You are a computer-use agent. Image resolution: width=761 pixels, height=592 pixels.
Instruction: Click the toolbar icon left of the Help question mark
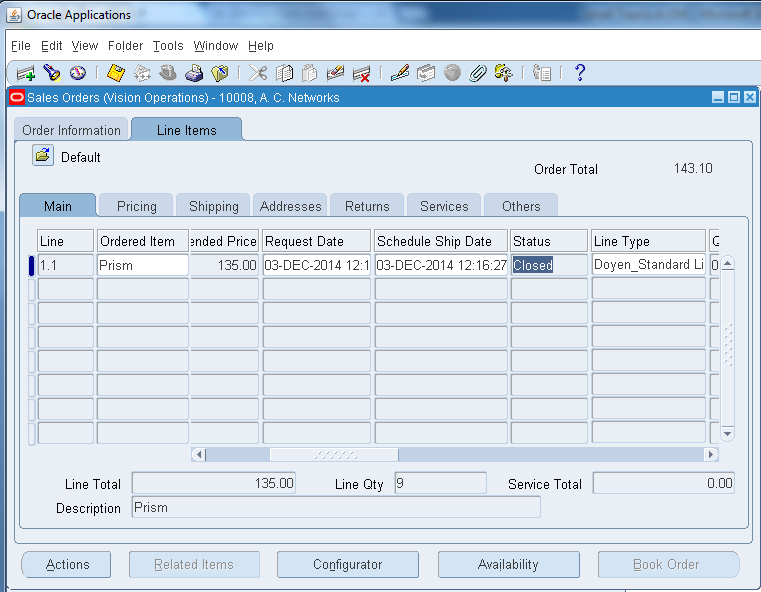(542, 73)
